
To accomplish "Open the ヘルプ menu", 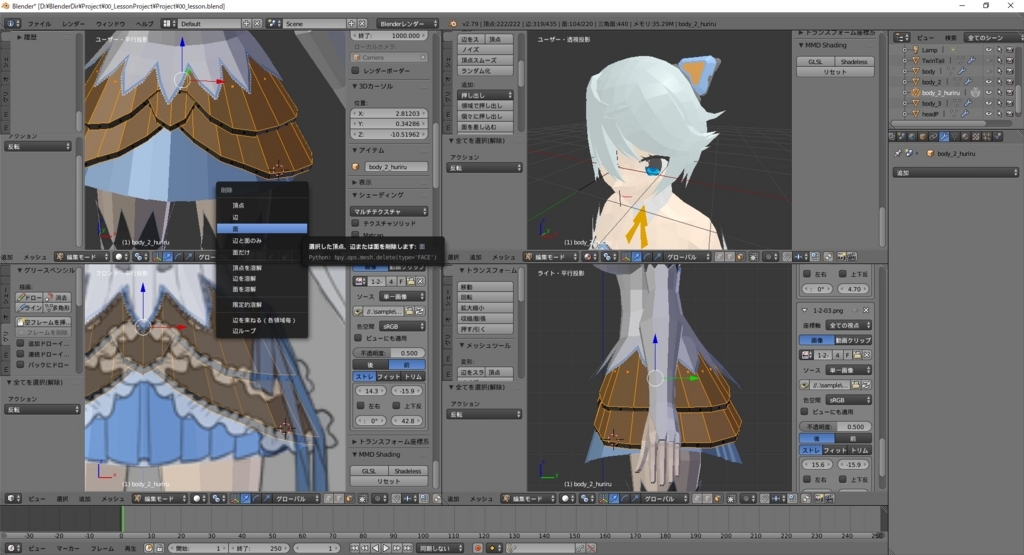I will [144, 24].
